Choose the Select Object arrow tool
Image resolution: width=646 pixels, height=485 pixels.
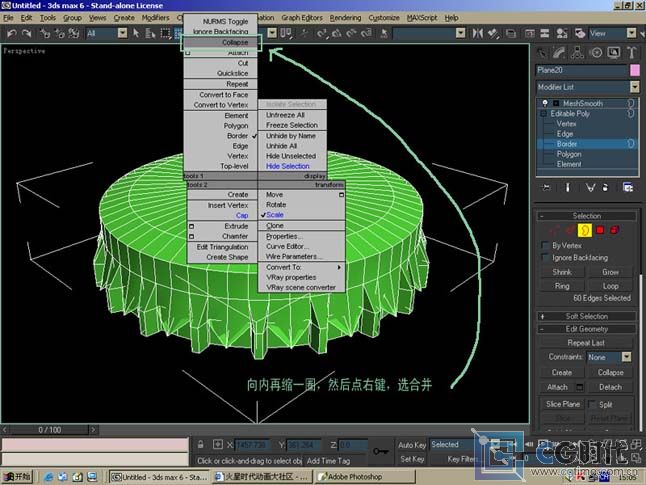click(136, 33)
